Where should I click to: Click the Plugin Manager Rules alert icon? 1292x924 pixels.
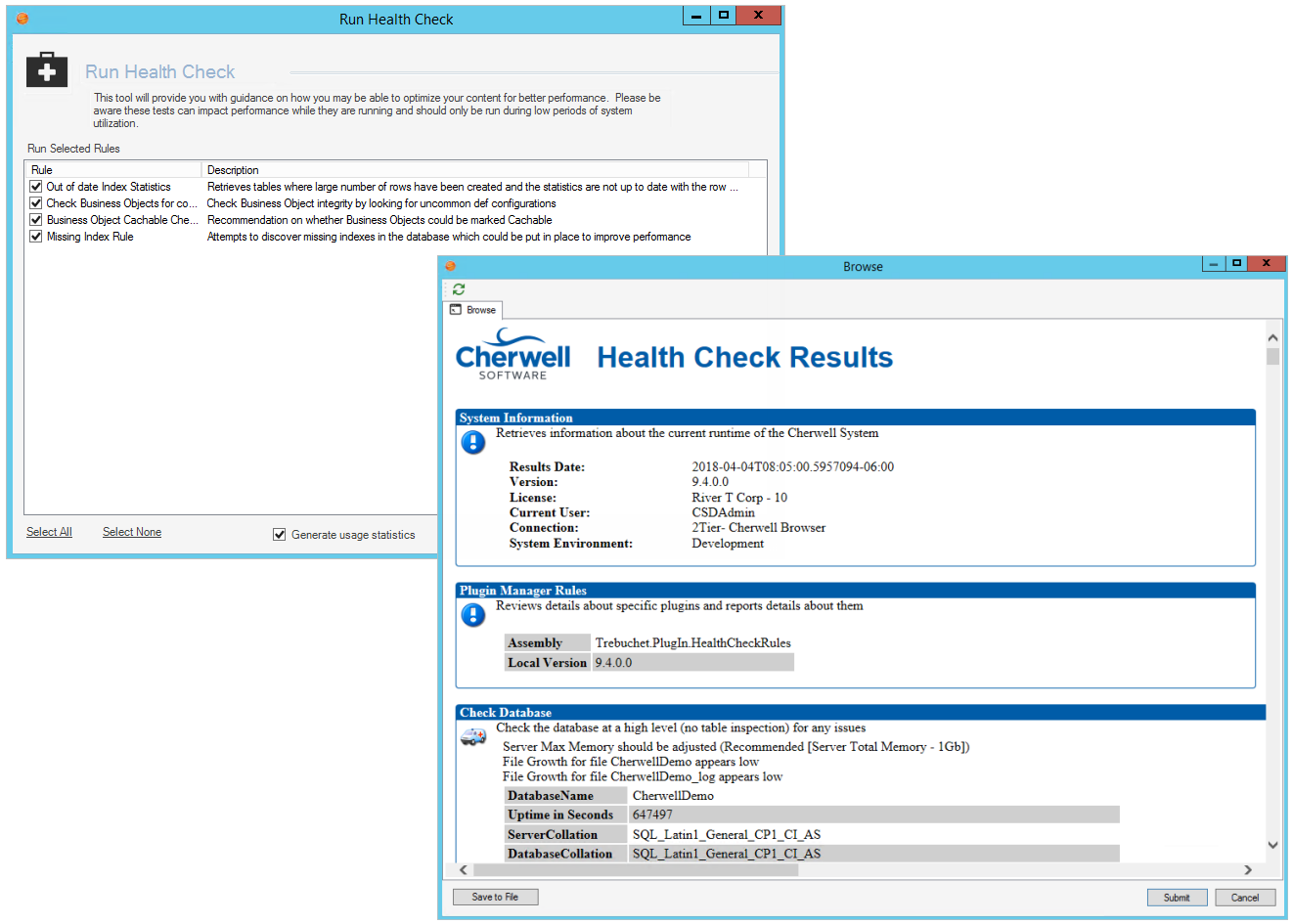tap(473, 615)
